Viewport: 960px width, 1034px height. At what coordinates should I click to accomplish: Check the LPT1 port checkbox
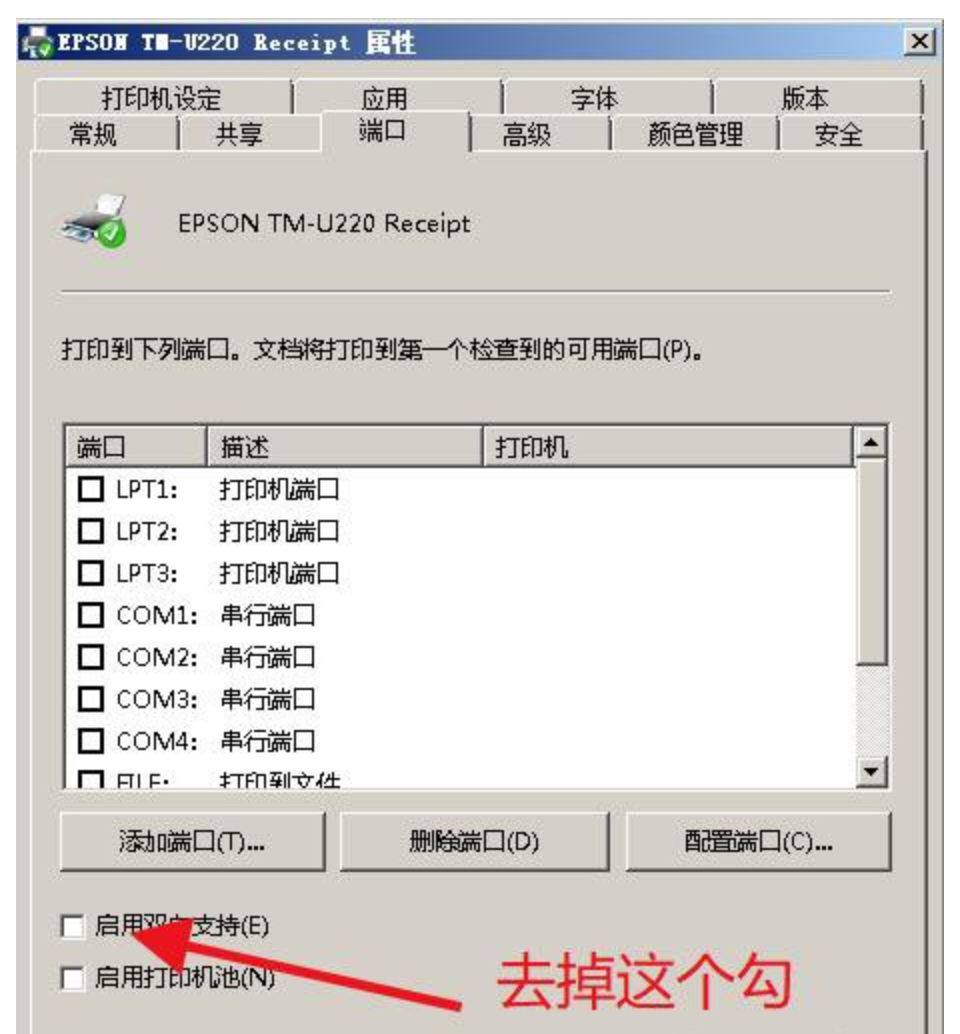click(91, 490)
